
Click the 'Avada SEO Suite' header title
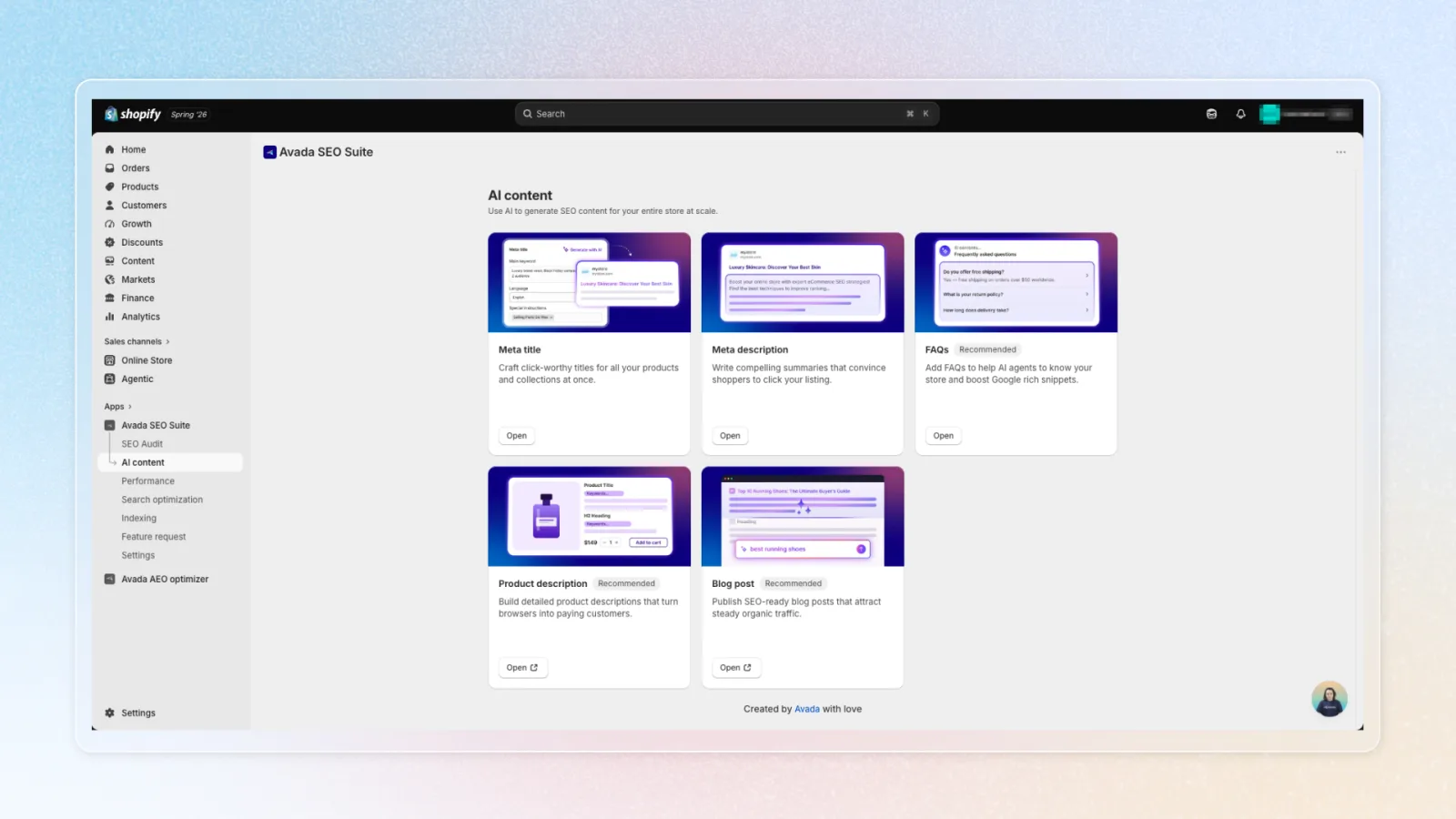(326, 152)
